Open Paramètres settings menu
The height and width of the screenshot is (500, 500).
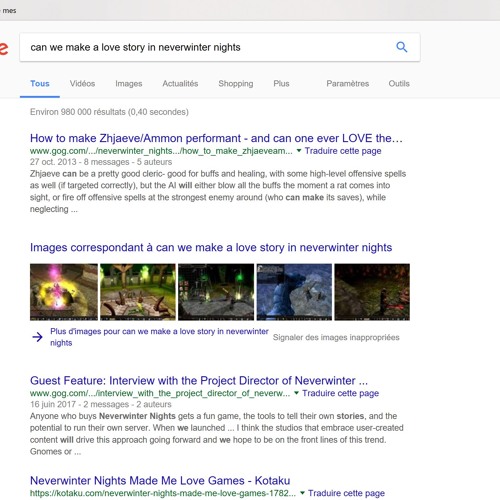click(x=348, y=83)
